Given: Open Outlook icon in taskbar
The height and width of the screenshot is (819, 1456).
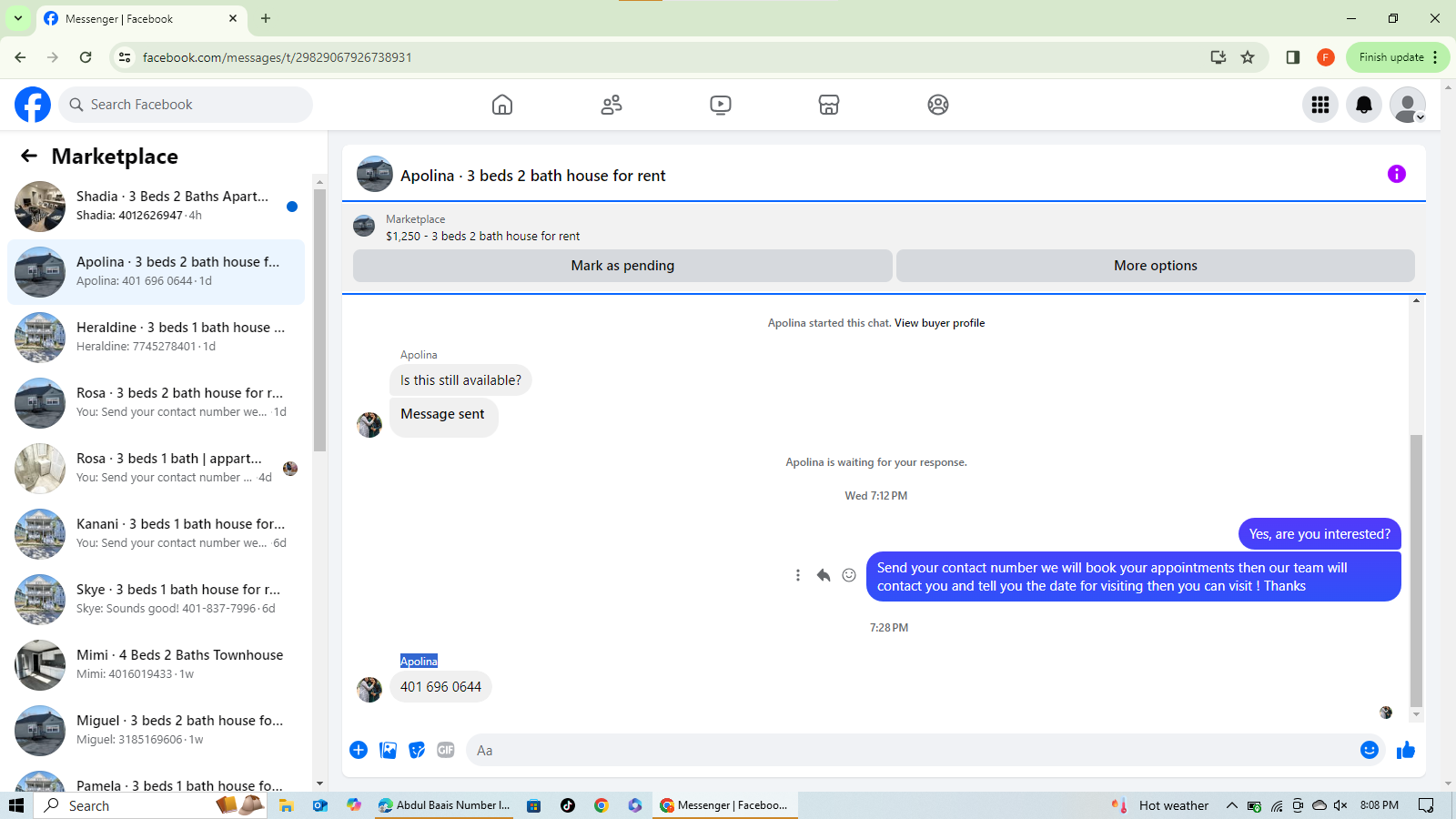Looking at the screenshot, I should coord(319,805).
